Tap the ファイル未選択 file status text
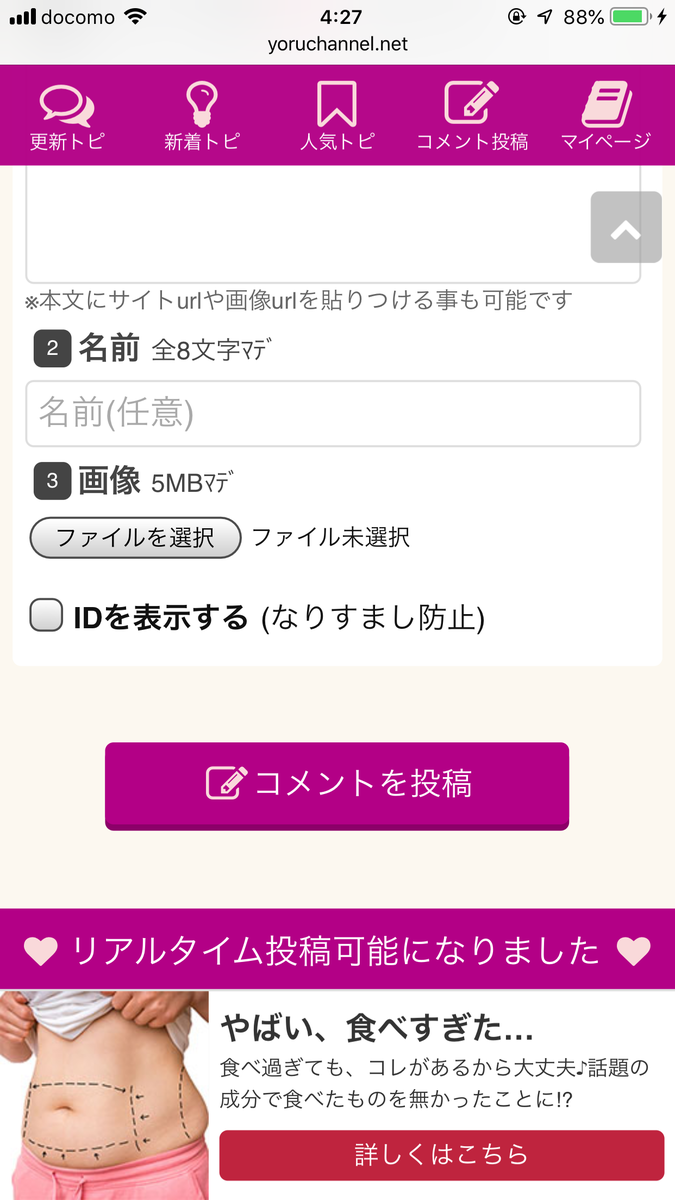This screenshot has height=1200, width=675. pos(330,537)
